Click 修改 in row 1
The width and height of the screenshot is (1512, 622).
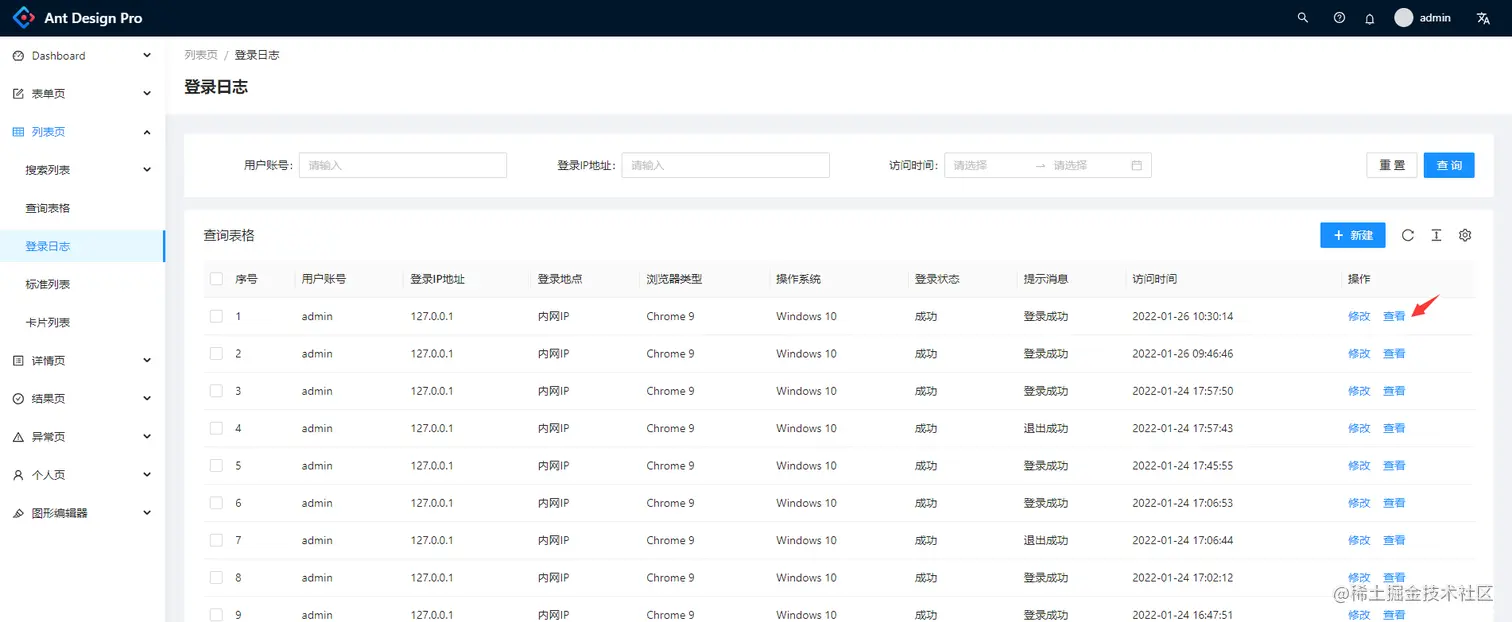(x=1359, y=316)
